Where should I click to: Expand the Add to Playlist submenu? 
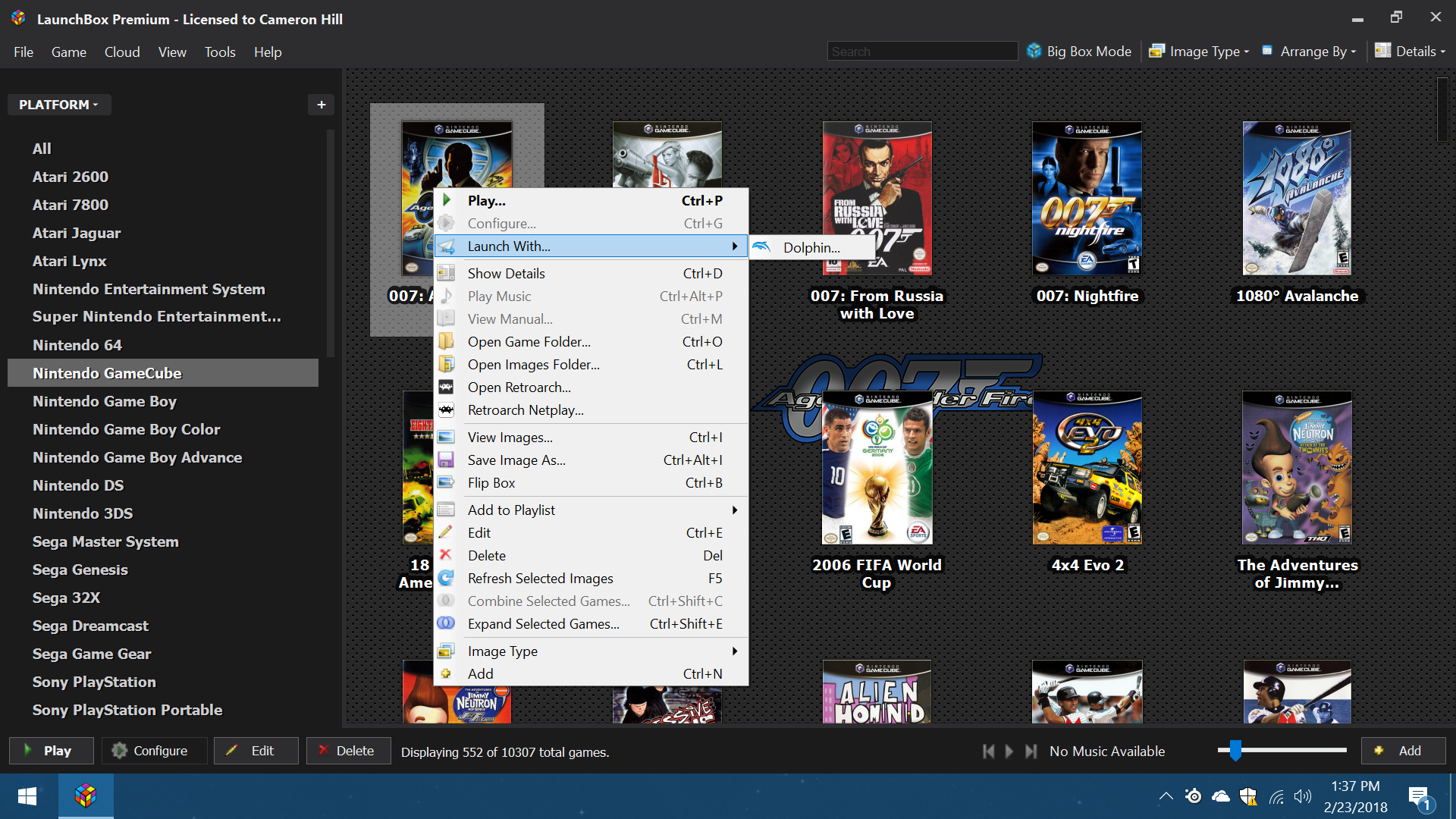734,510
